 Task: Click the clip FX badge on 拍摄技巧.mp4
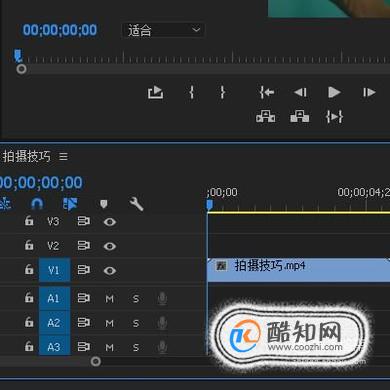[x=221, y=266]
